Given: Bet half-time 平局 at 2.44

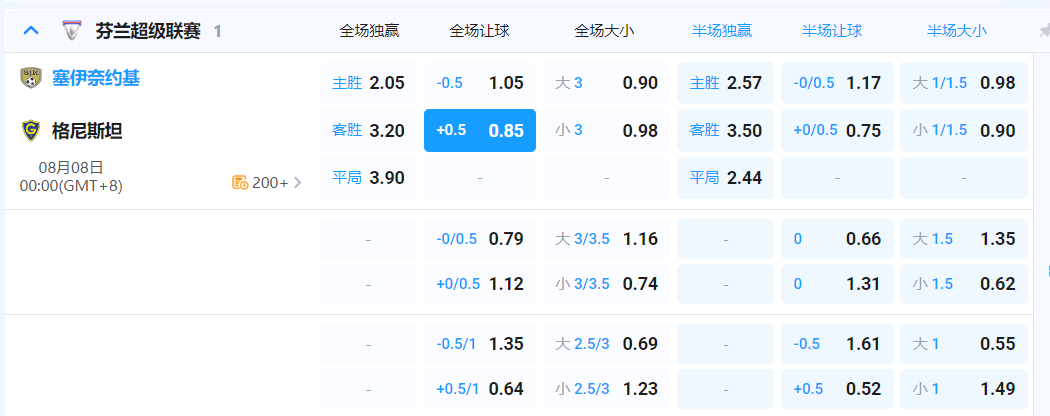Looking at the screenshot, I should (x=725, y=178).
